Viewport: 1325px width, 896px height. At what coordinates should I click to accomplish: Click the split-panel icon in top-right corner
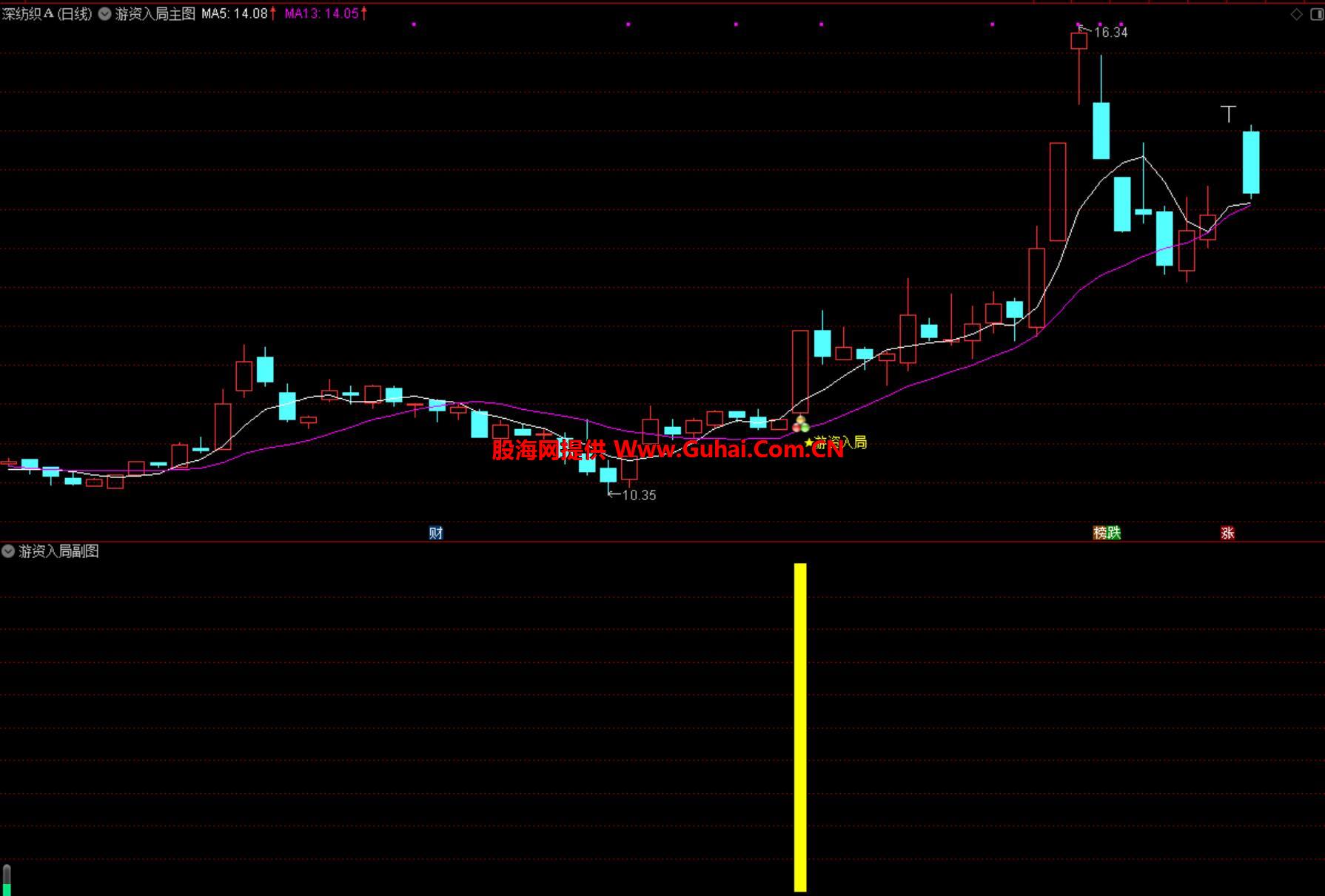click(1315, 14)
